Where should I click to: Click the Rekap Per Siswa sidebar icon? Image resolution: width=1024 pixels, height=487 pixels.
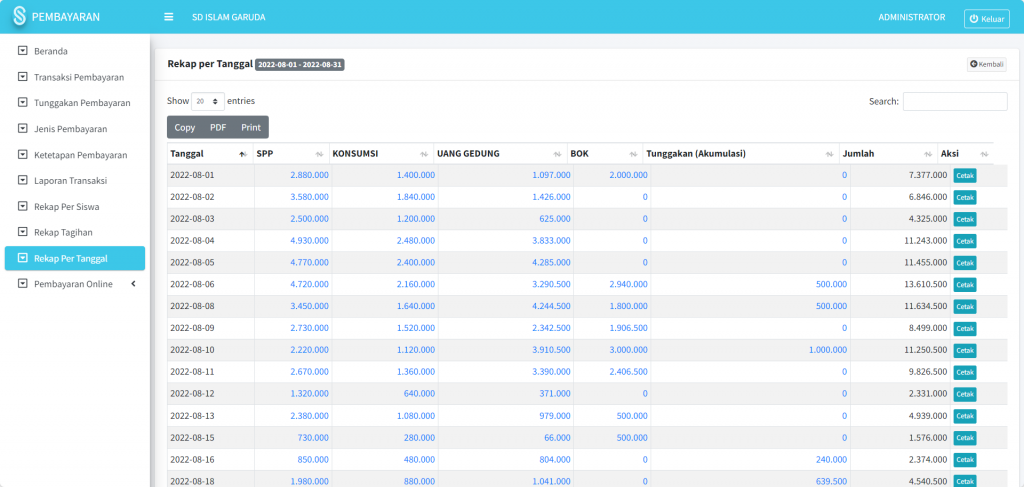pos(23,206)
